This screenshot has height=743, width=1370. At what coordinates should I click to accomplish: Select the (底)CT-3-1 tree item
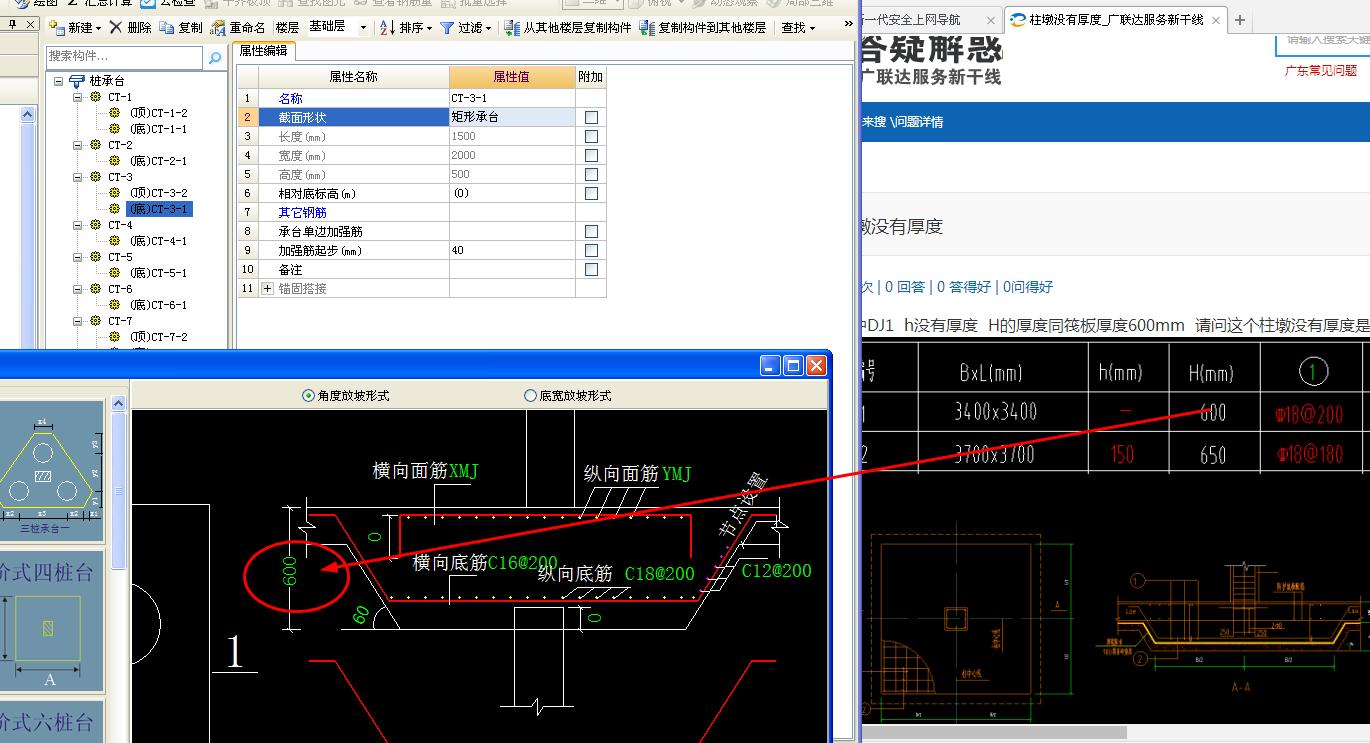click(159, 209)
